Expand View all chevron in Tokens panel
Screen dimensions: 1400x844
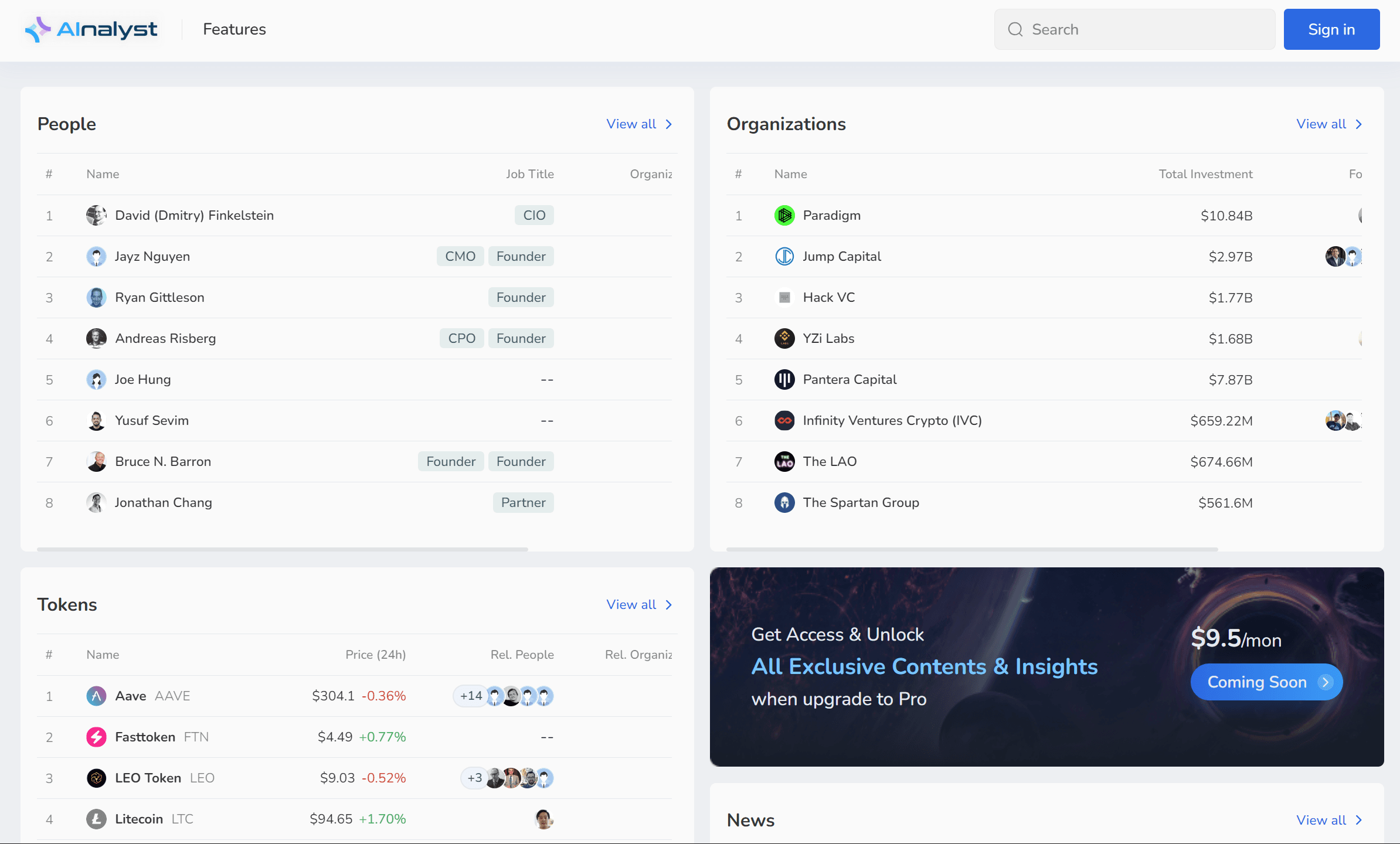click(x=668, y=605)
